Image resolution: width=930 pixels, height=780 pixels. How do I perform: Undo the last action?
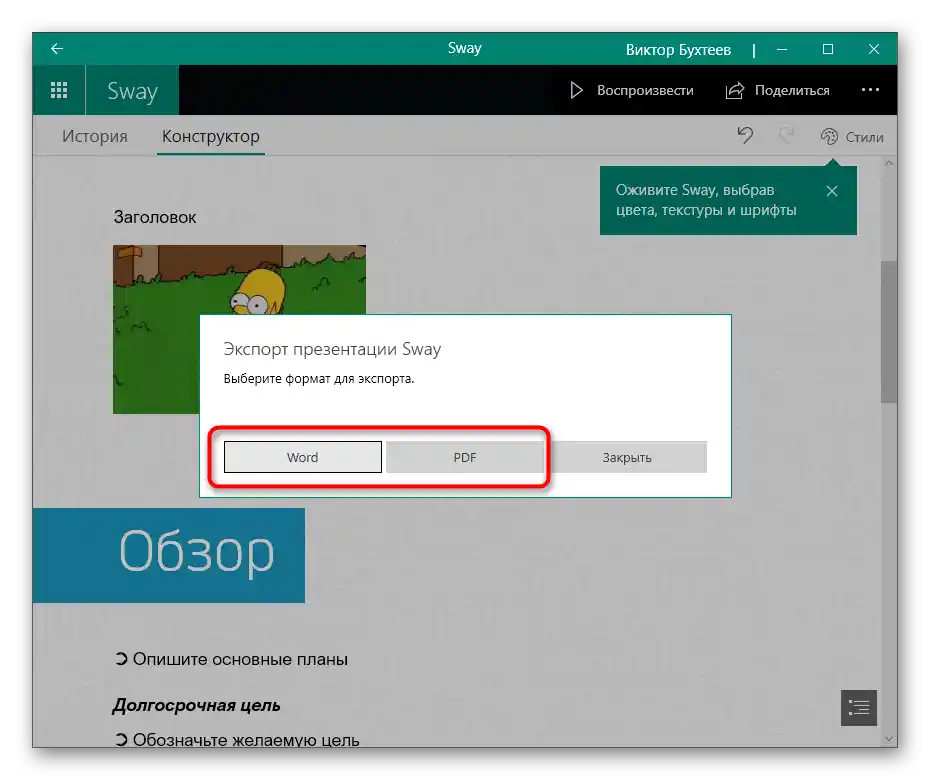(x=745, y=136)
